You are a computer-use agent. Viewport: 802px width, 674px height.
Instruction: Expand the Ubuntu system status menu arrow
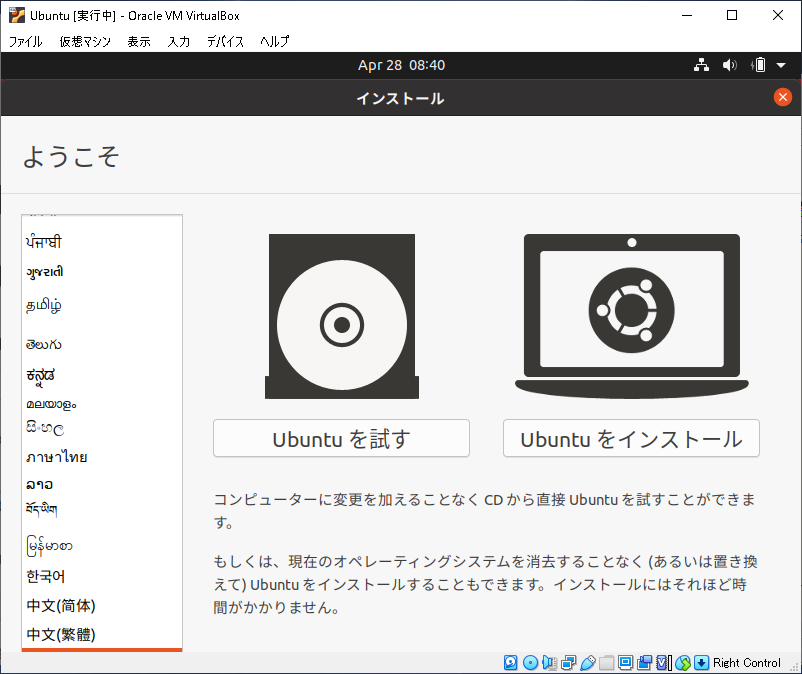(780, 65)
